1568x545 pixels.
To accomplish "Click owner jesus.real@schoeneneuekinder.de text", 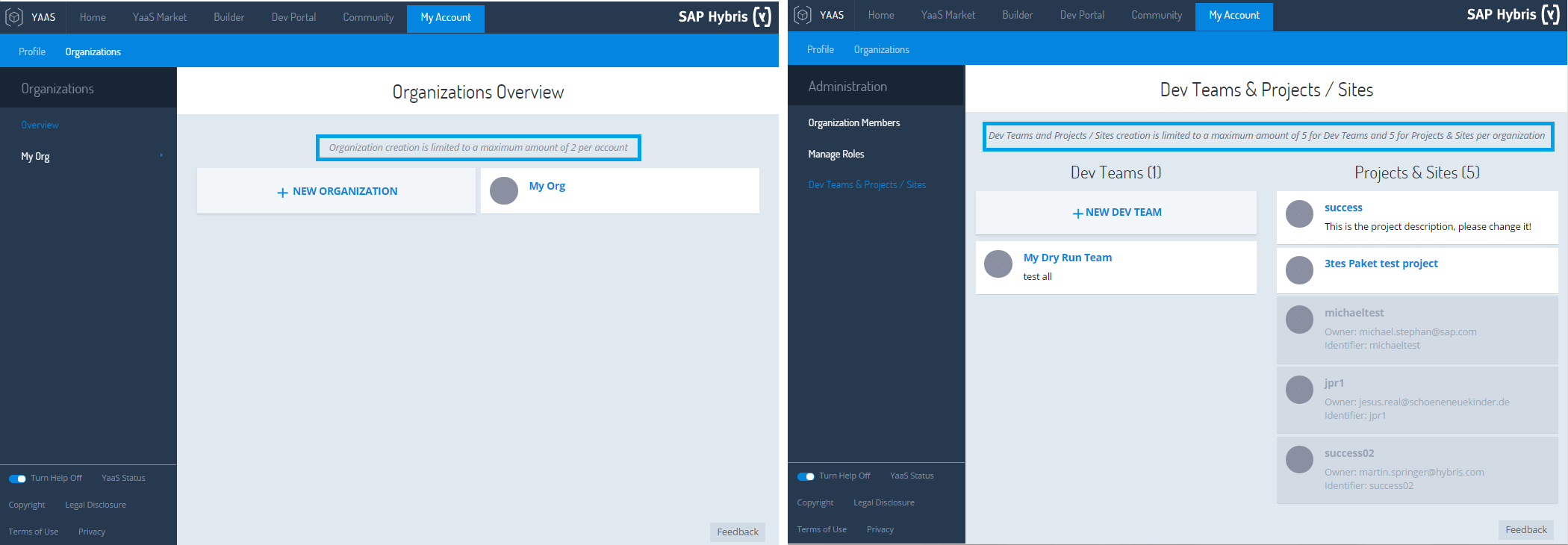I will pos(1417,402).
